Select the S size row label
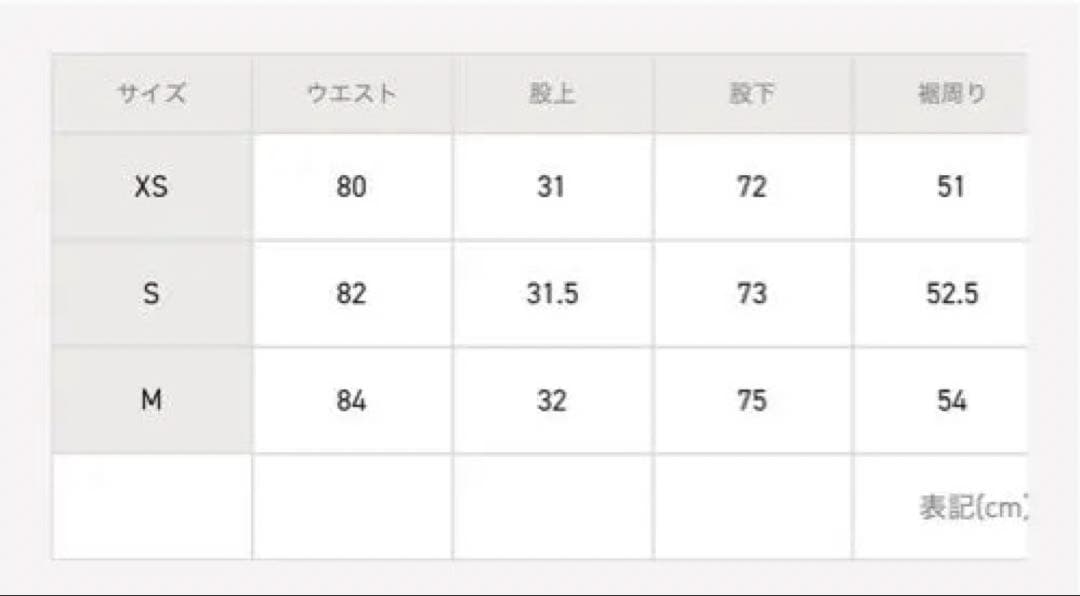 click(x=152, y=294)
